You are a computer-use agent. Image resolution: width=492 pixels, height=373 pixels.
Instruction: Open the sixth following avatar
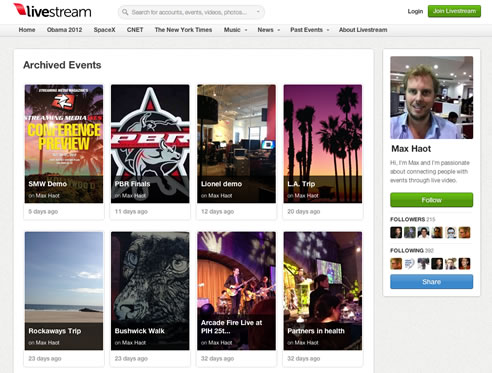tap(464, 264)
